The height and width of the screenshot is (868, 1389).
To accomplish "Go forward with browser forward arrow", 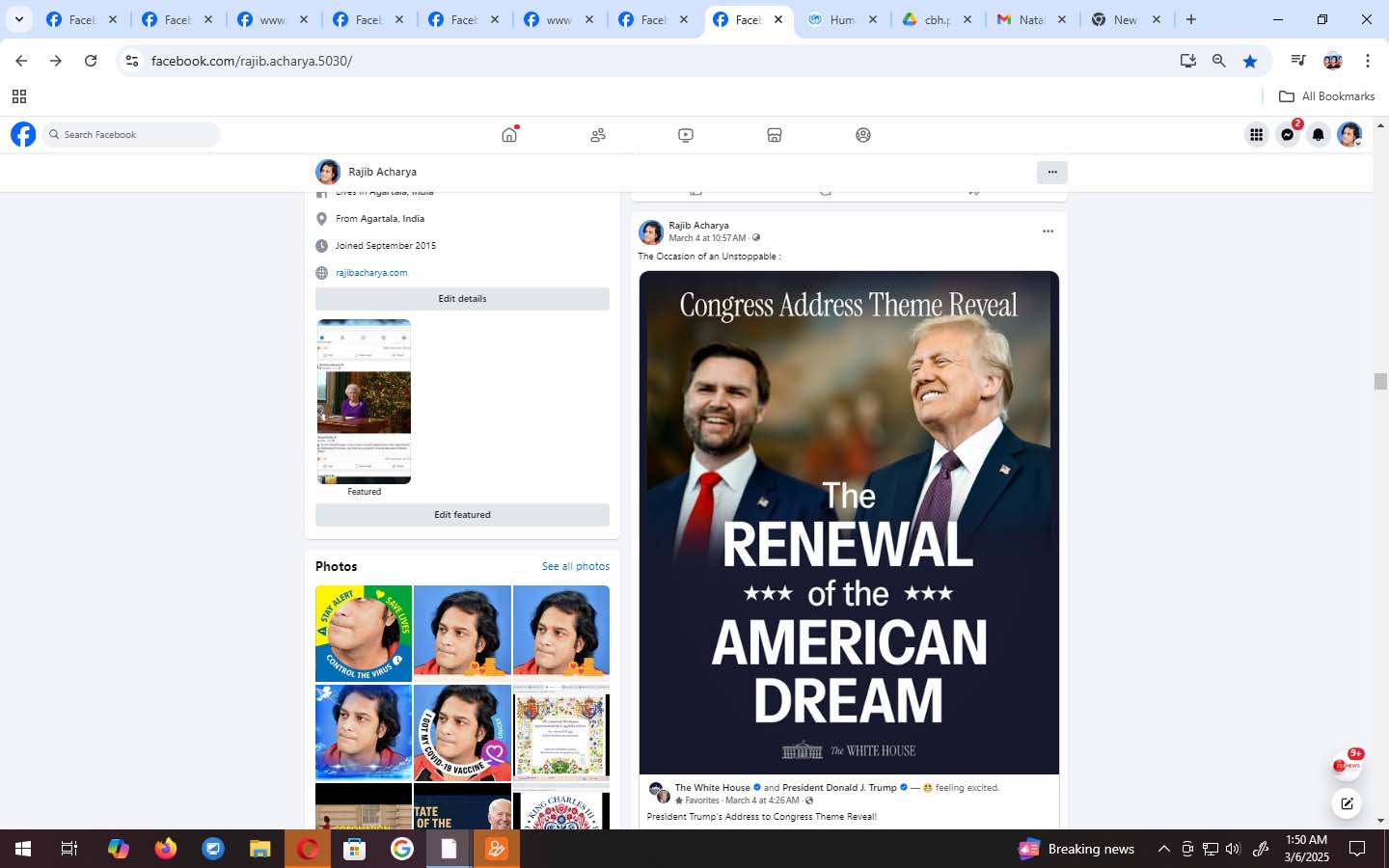I will [x=56, y=61].
